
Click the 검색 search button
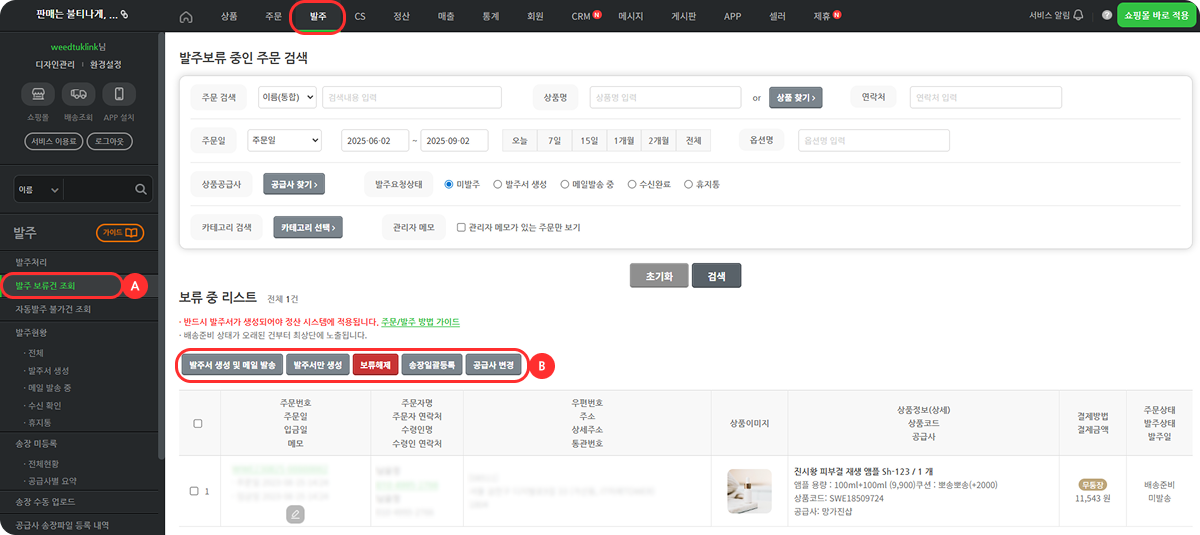click(716, 276)
